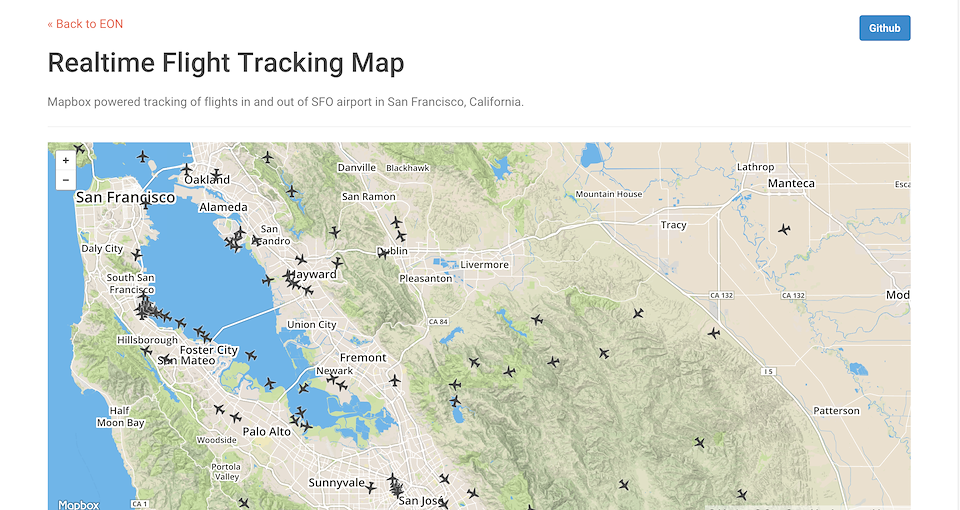The image size is (960, 510).
Task: Click the San Francisco city label
Action: click(125, 197)
